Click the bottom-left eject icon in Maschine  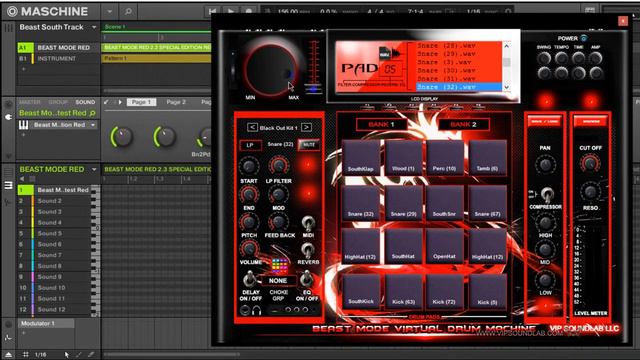tap(8, 355)
